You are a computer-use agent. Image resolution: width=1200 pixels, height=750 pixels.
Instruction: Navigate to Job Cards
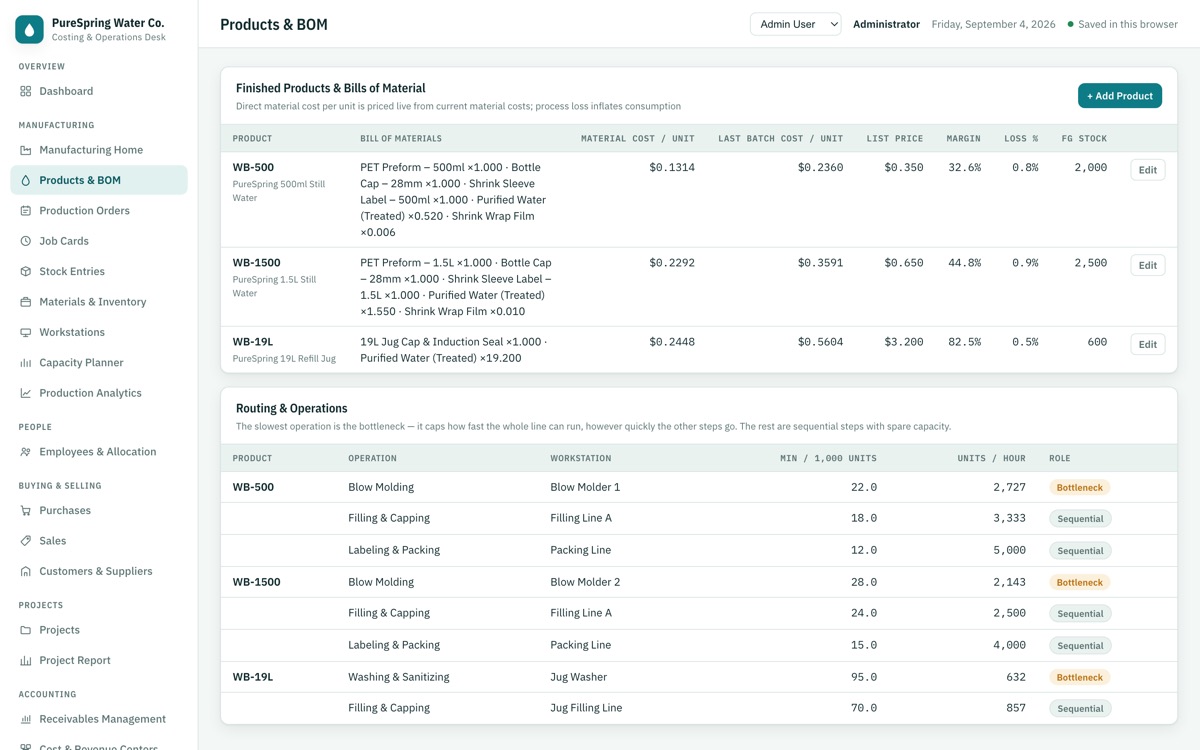pyautogui.click(x=99, y=241)
